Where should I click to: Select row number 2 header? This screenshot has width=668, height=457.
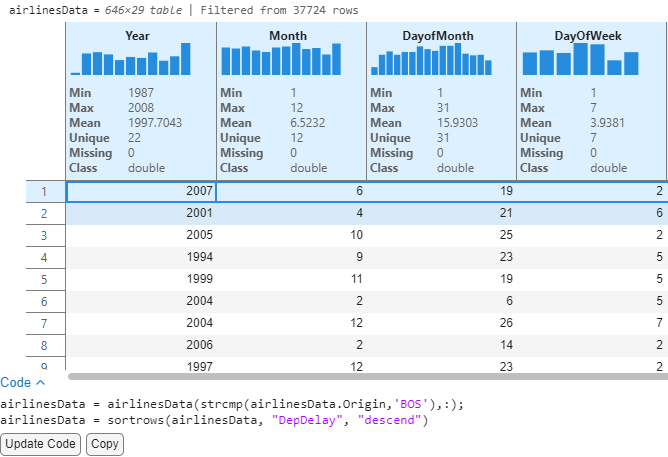(44, 213)
